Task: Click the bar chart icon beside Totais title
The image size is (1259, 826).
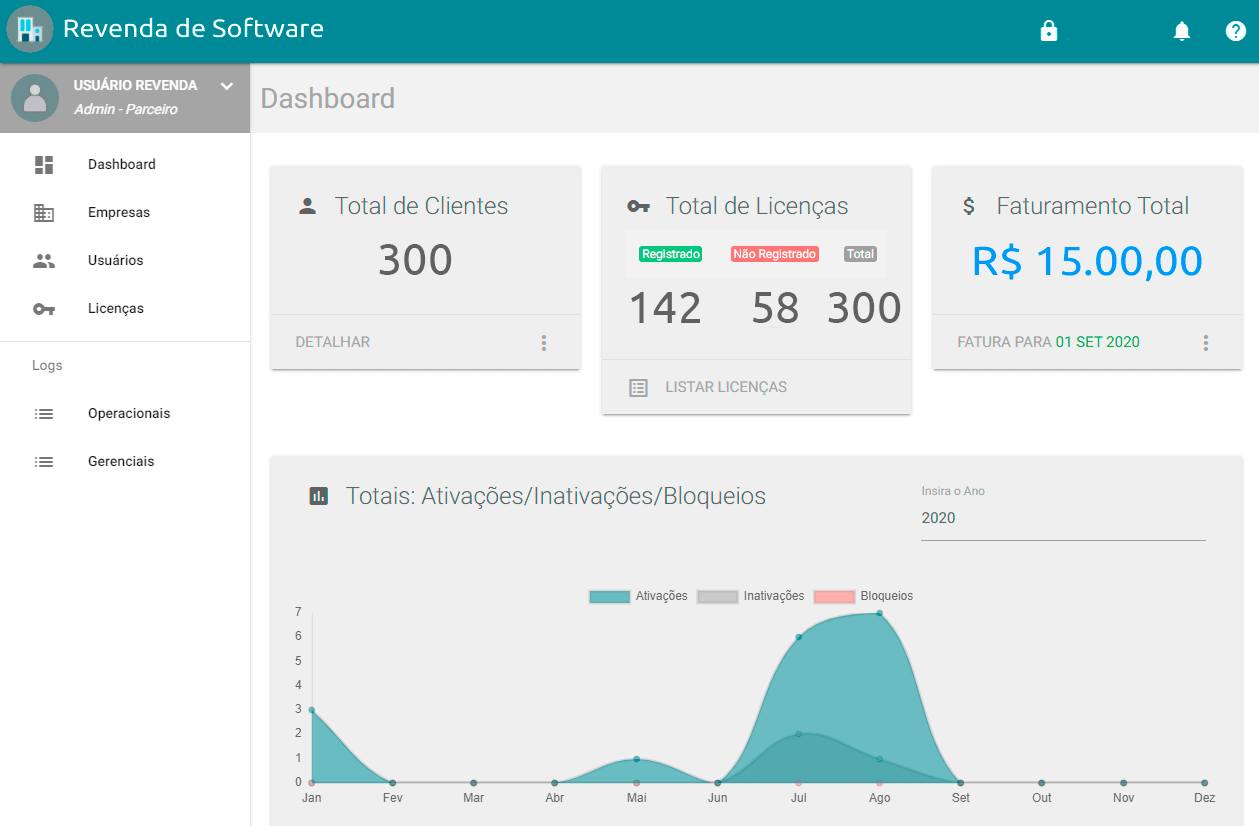Action: (319, 496)
